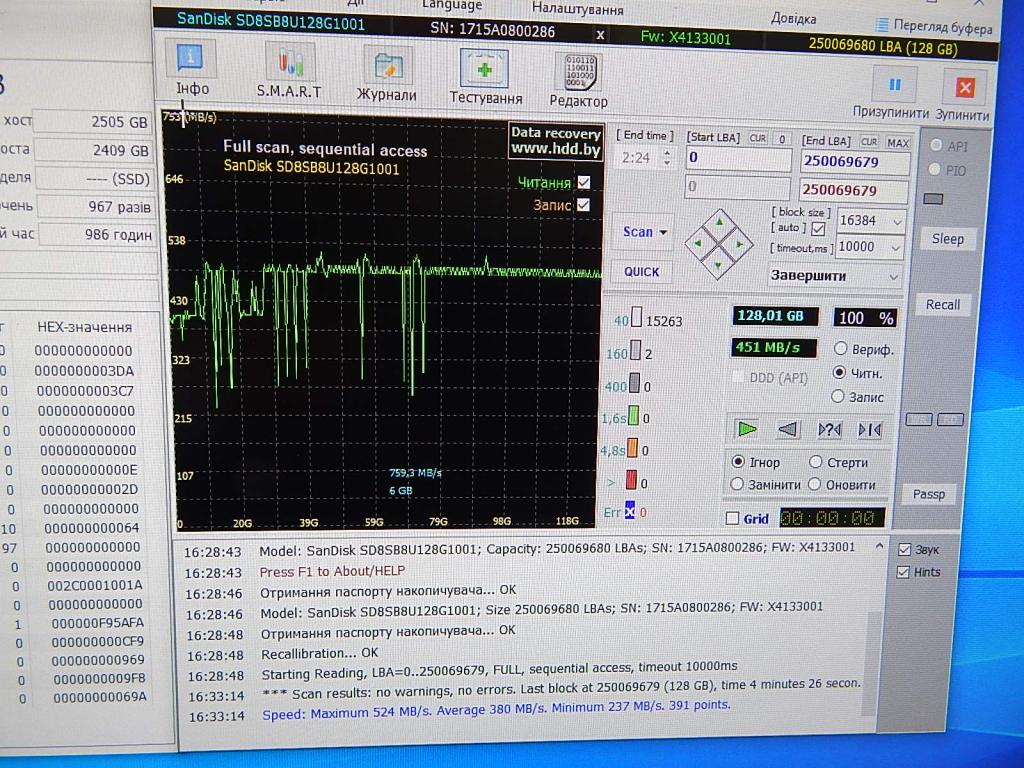Viewport: 1024px width, 768px height.
Task: Click the 100 % progress indicator
Action: [865, 318]
